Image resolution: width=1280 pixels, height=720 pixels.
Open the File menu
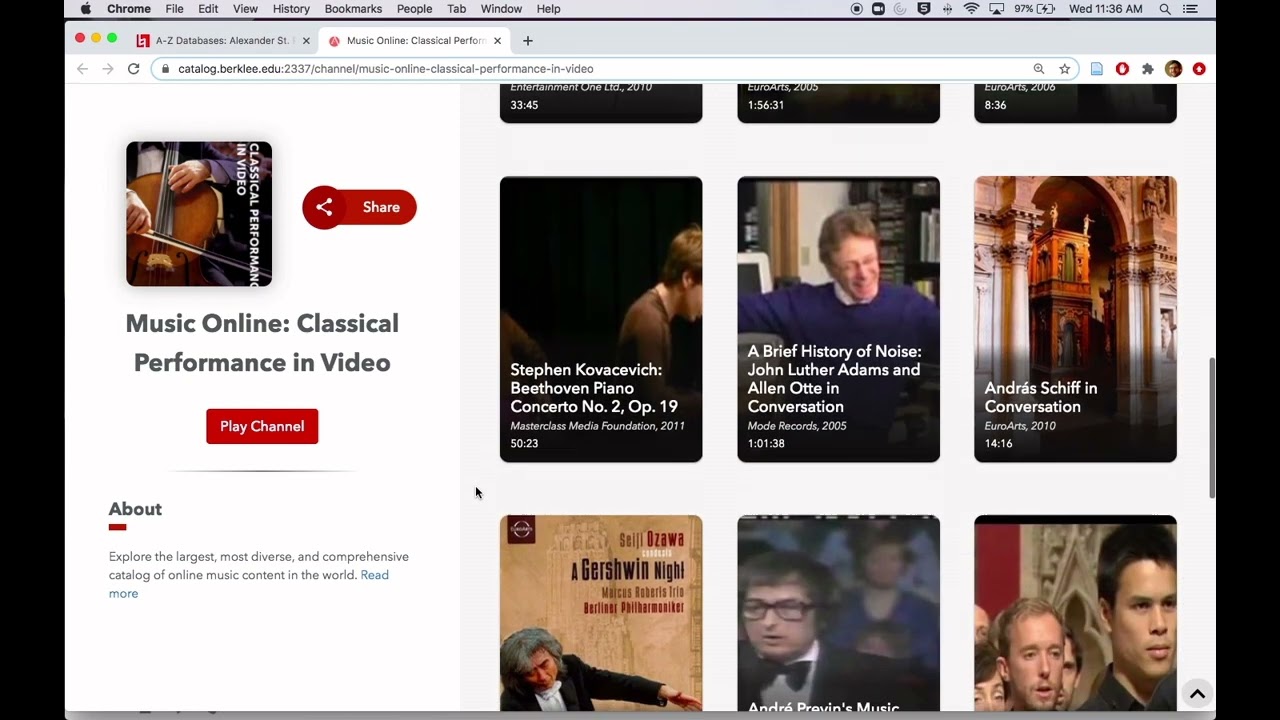174,9
